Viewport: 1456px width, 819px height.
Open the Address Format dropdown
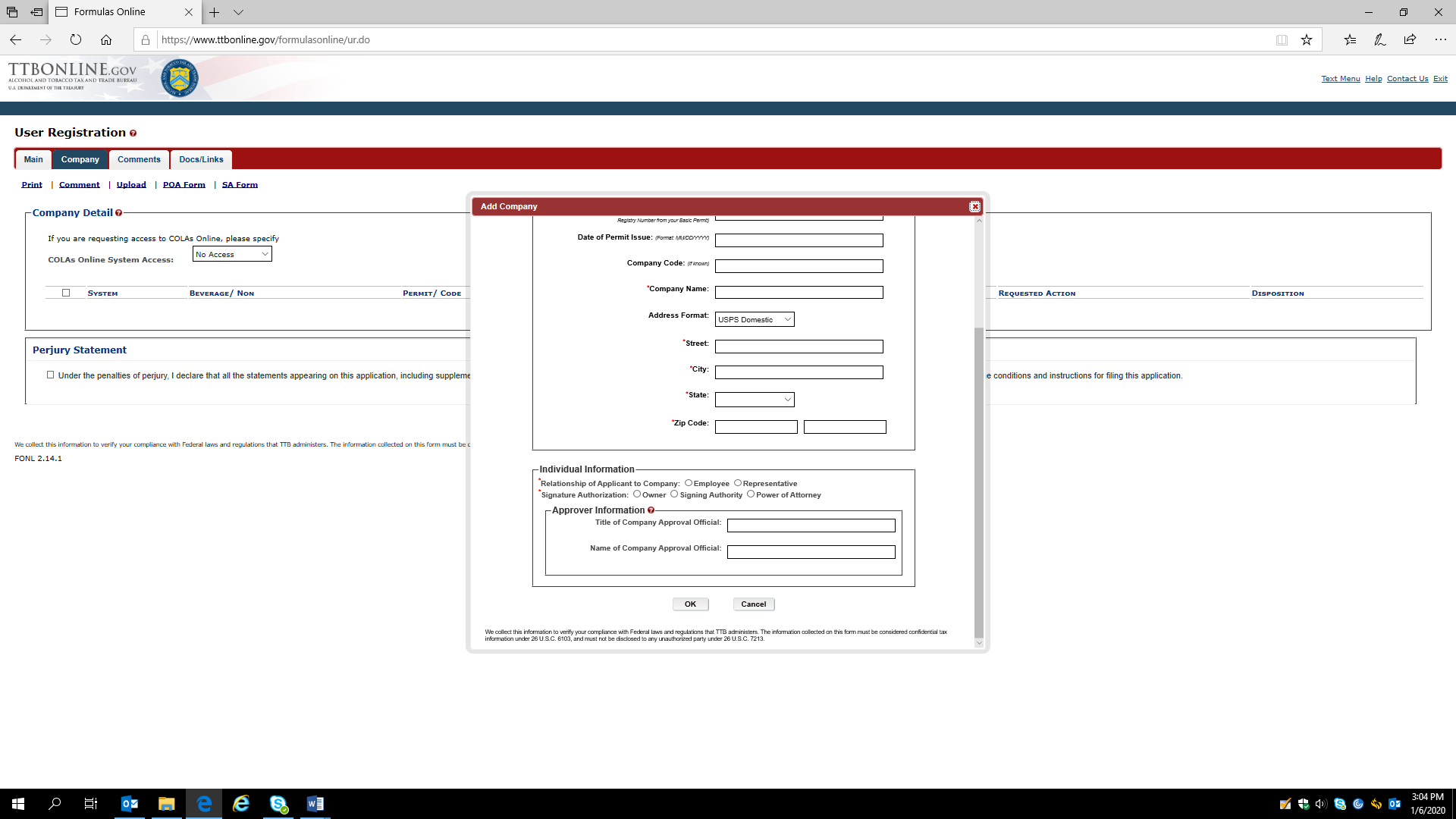point(754,319)
